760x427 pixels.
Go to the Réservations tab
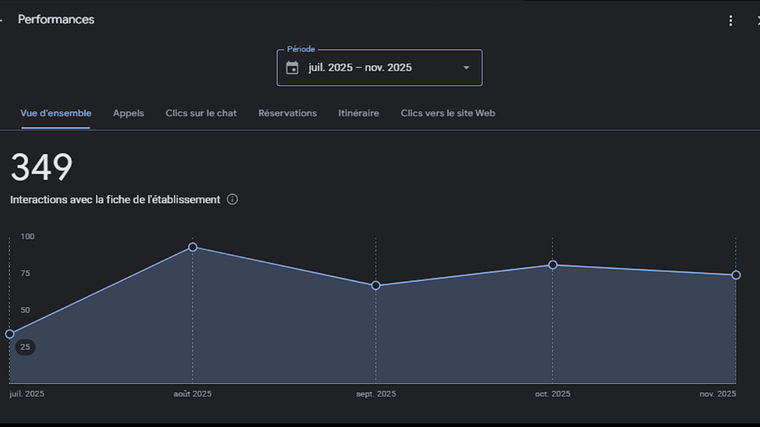point(287,113)
